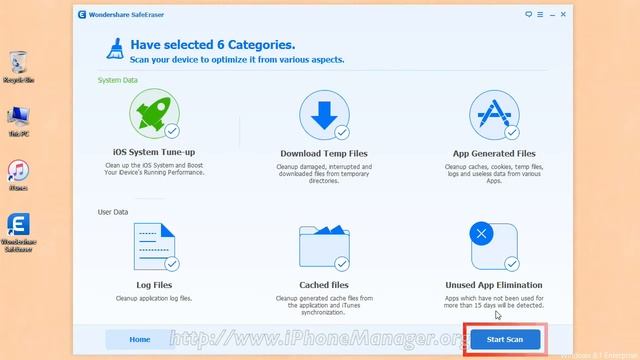Minimize the SafeEraser window
Image resolution: width=640 pixels, height=360 pixels.
pos(552,15)
